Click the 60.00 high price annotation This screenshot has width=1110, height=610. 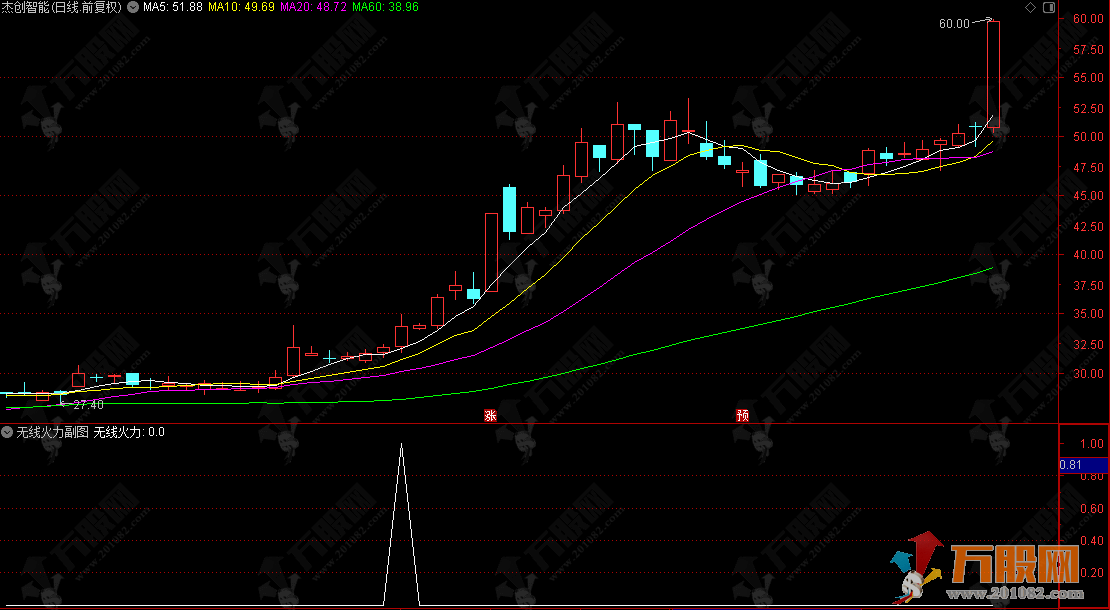pos(954,23)
